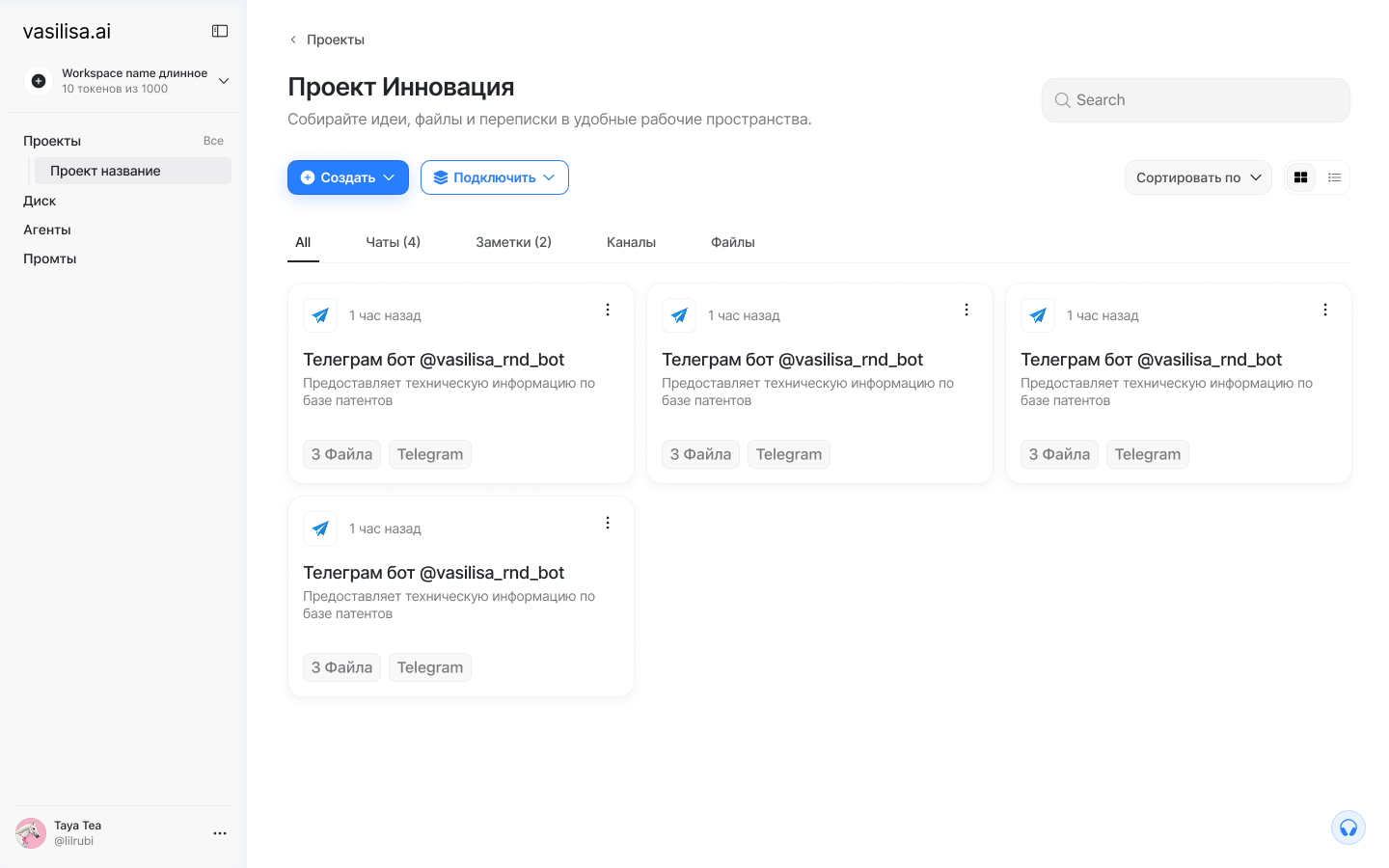This screenshot has height=868, width=1389.
Task: Open the three-dot menu beside Taya Tea
Action: [220, 833]
